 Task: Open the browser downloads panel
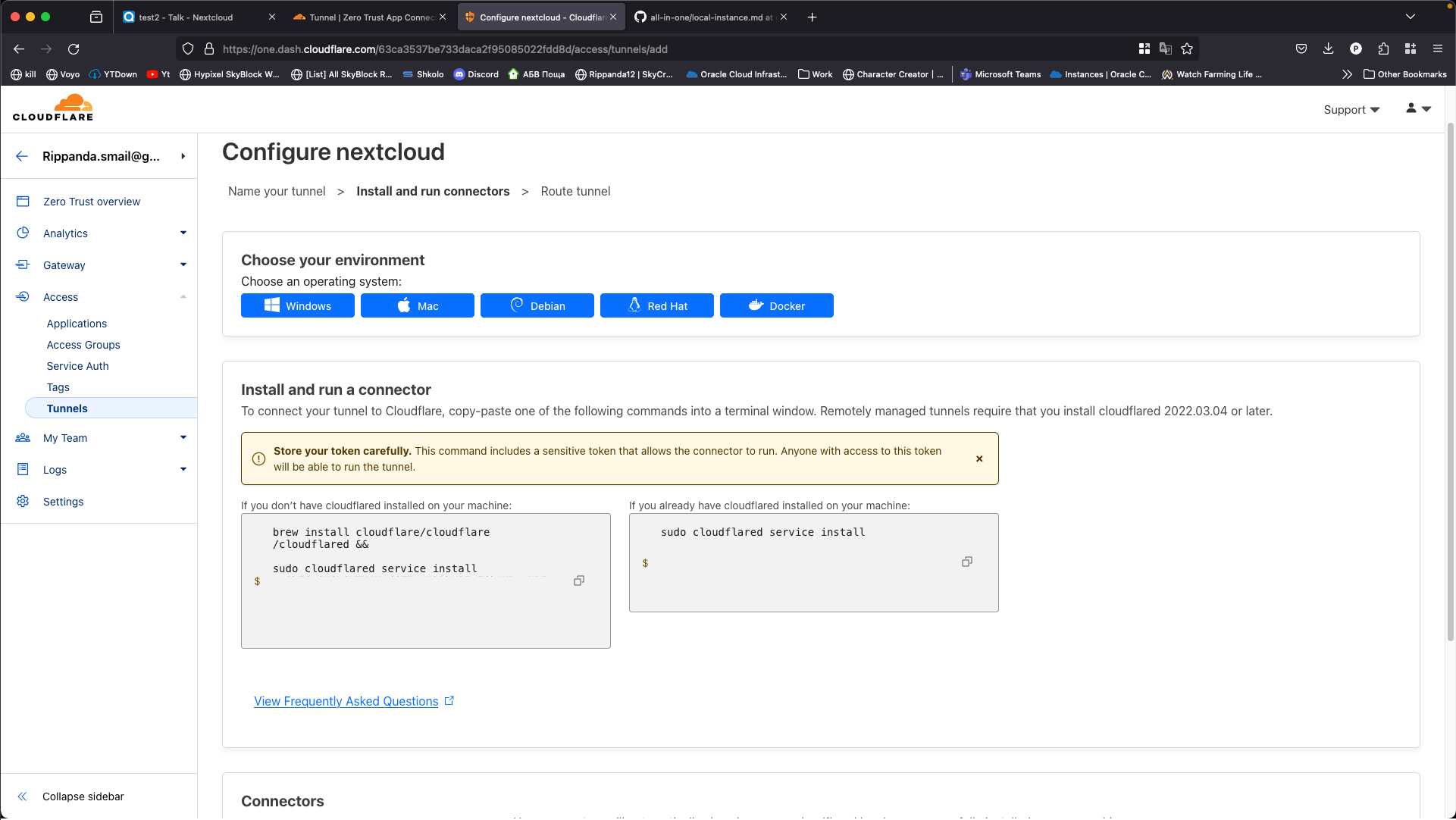click(x=1328, y=49)
